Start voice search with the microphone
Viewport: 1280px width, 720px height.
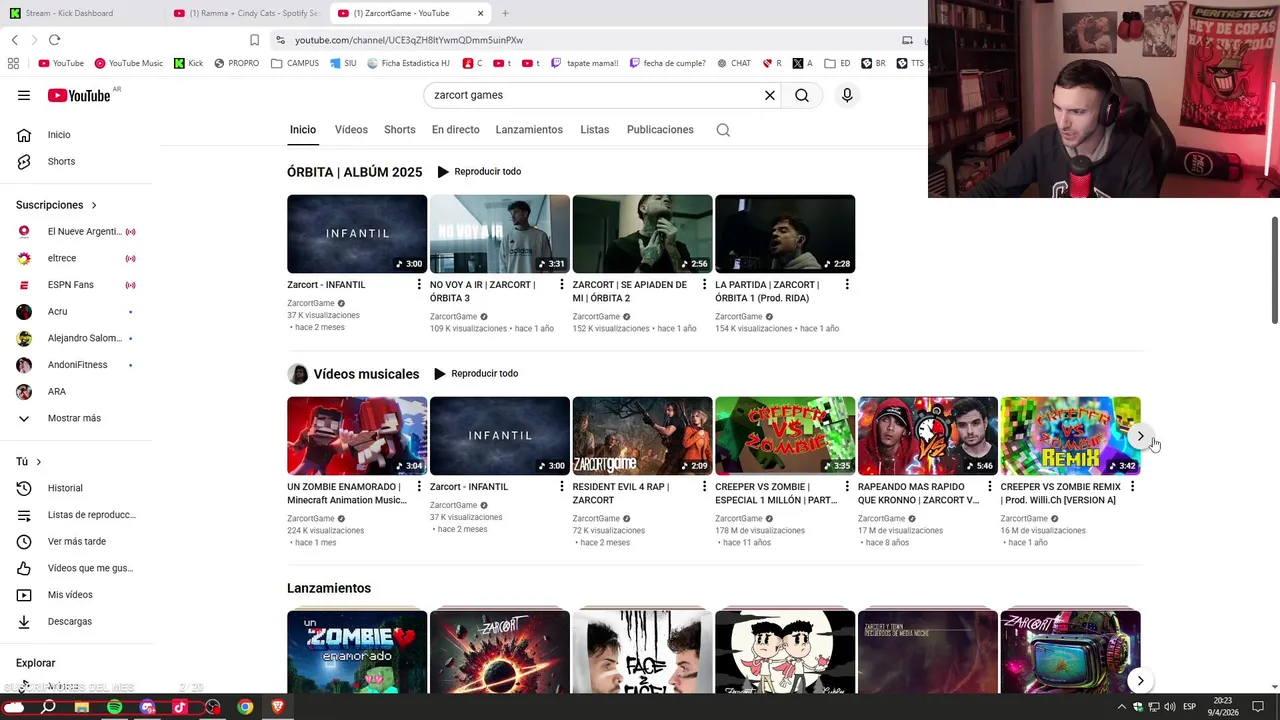pos(847,95)
